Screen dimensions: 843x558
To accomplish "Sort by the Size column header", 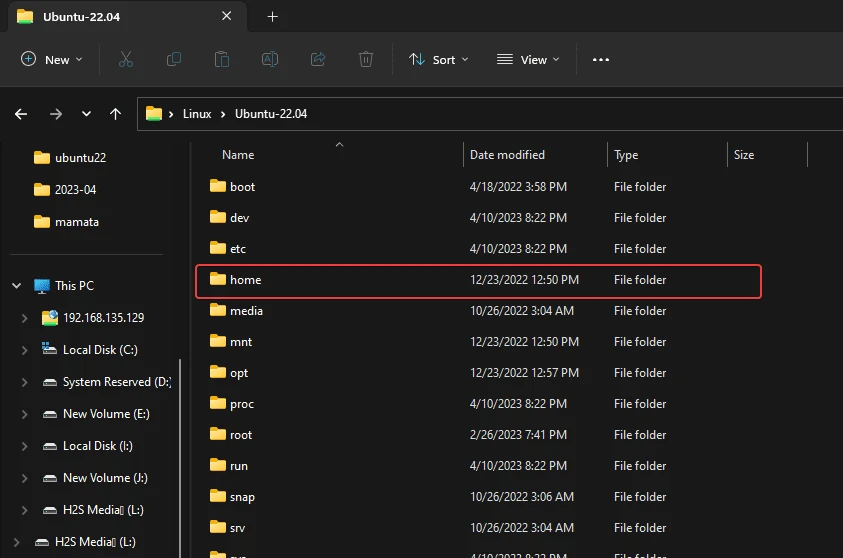I will (744, 155).
